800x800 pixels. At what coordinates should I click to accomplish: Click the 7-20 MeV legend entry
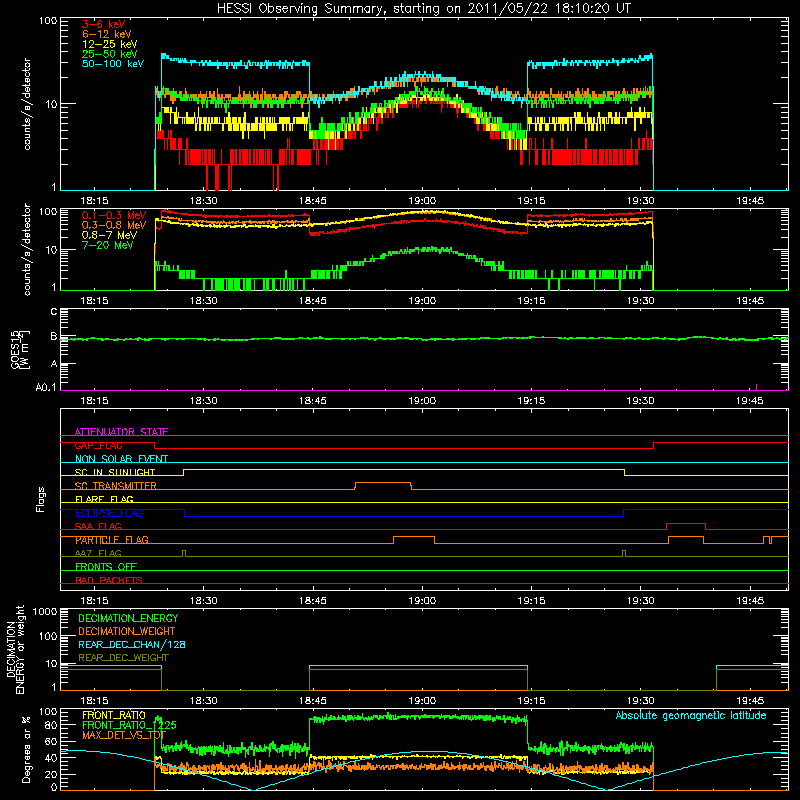pyautogui.click(x=107, y=245)
